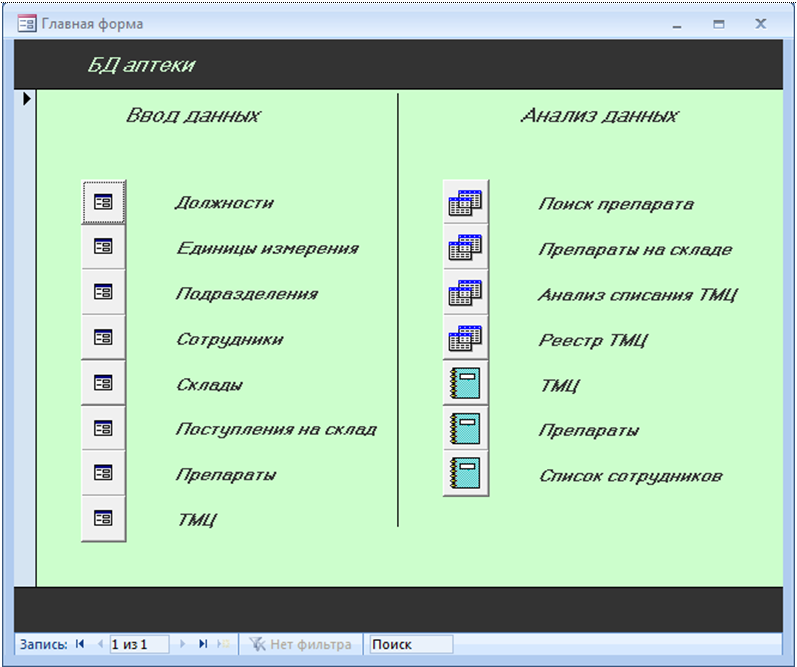797x667 pixels.
Task: Click the Поиск search box
Action: point(411,645)
